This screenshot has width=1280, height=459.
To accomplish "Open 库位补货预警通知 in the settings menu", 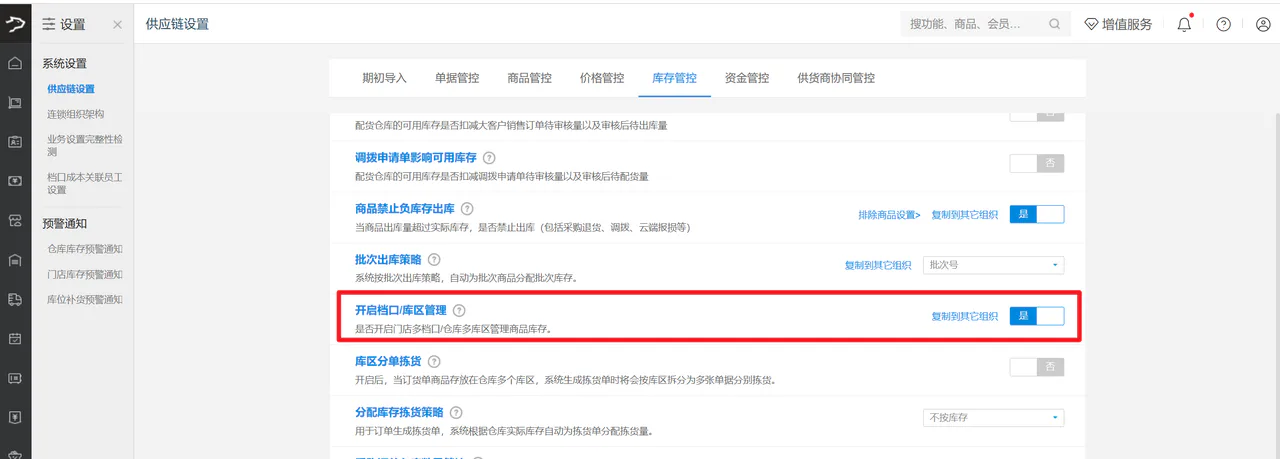I will point(84,299).
